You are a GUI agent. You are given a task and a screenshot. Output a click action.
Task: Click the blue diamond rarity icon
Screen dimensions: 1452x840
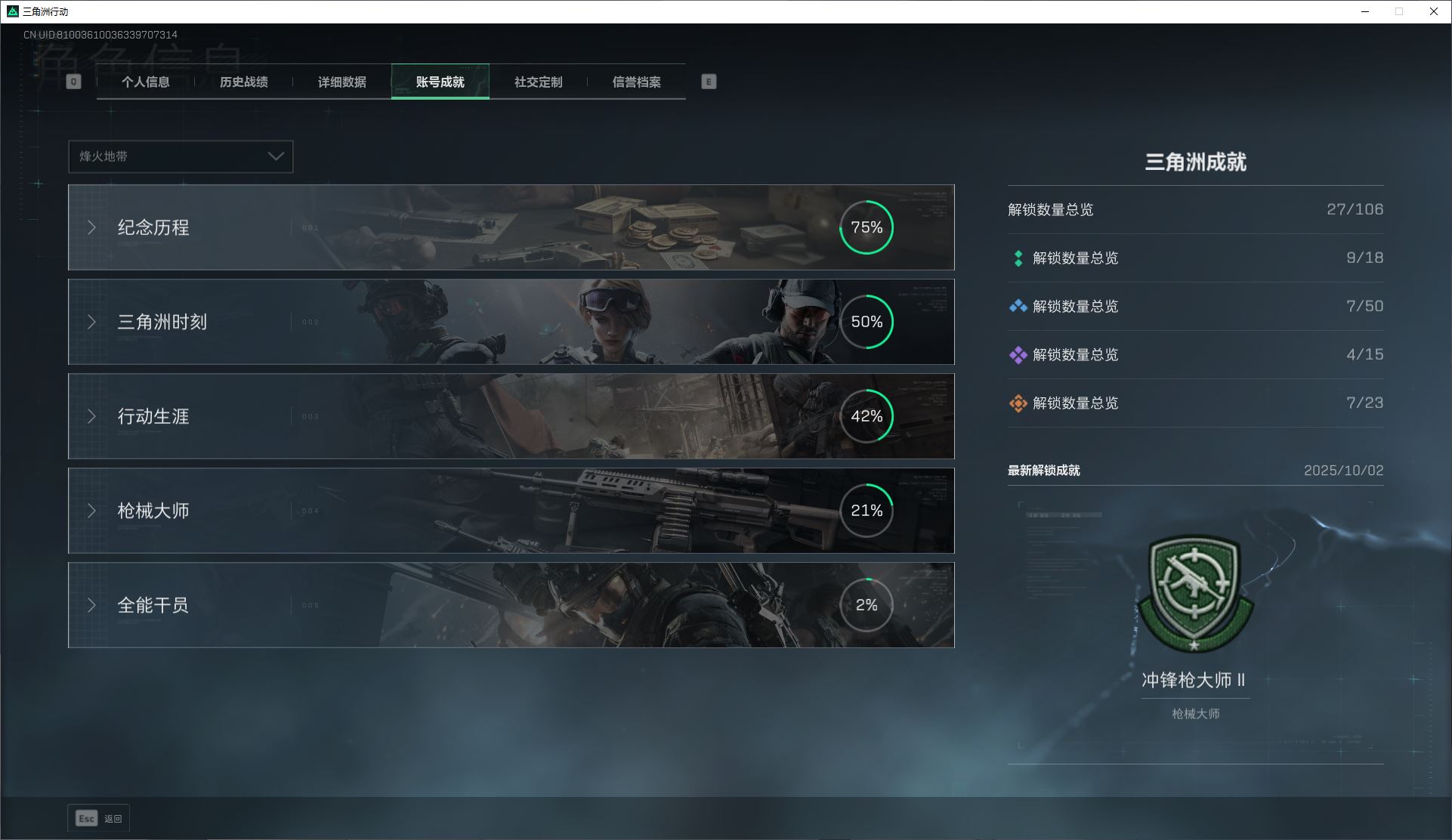tap(1018, 307)
